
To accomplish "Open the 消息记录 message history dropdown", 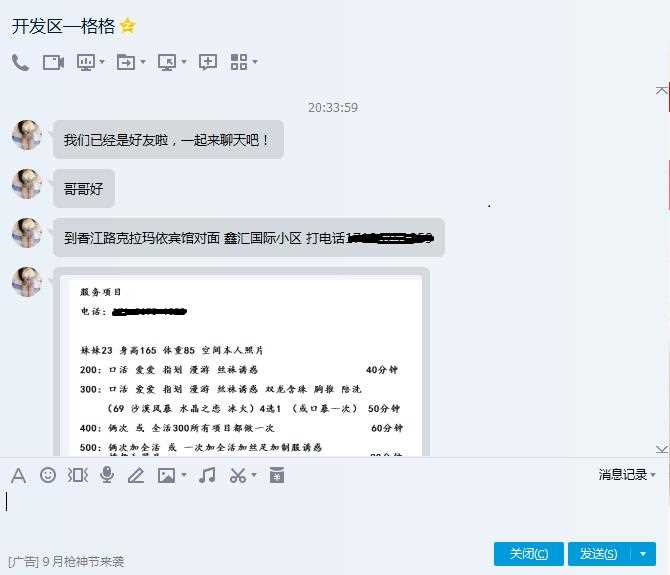I will click(x=627, y=474).
